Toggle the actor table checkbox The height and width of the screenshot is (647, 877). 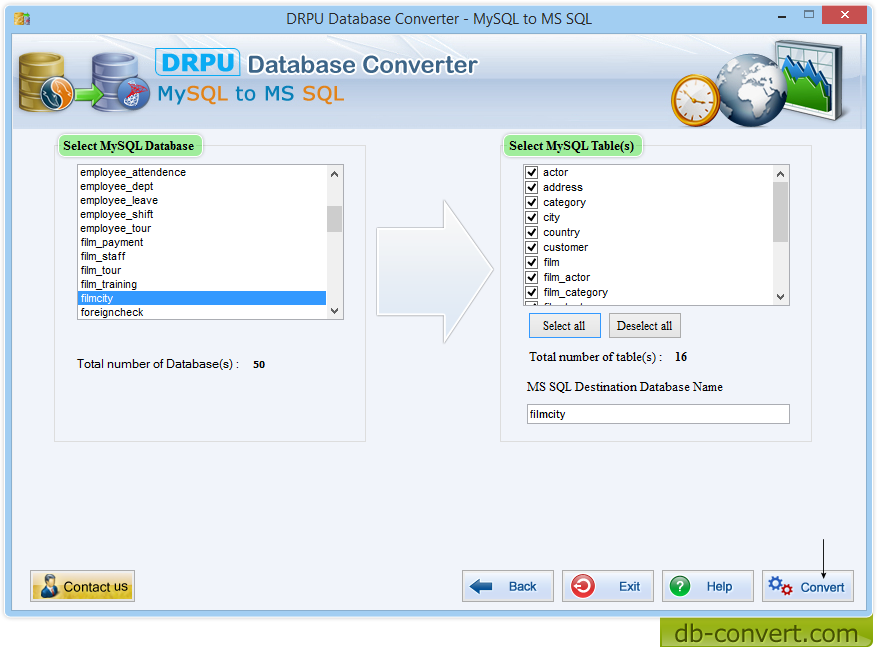[531, 172]
